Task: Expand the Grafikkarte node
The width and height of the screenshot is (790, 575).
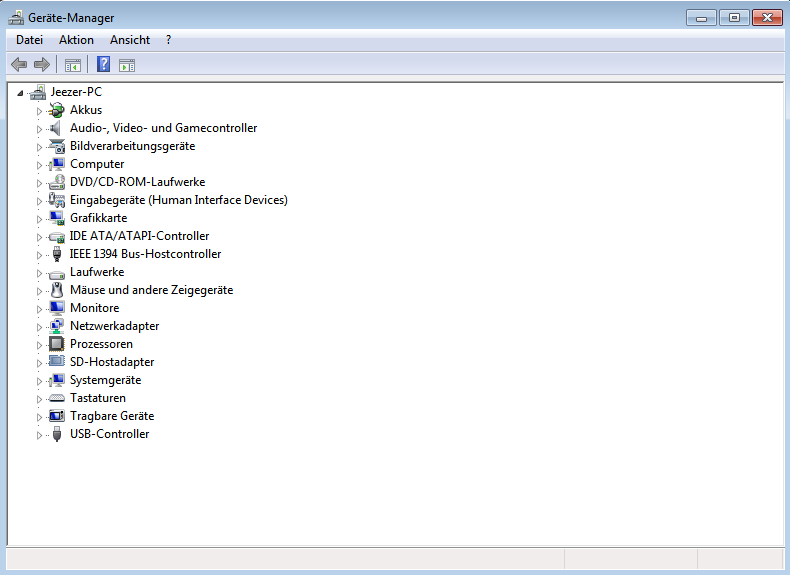Action: click(x=39, y=219)
